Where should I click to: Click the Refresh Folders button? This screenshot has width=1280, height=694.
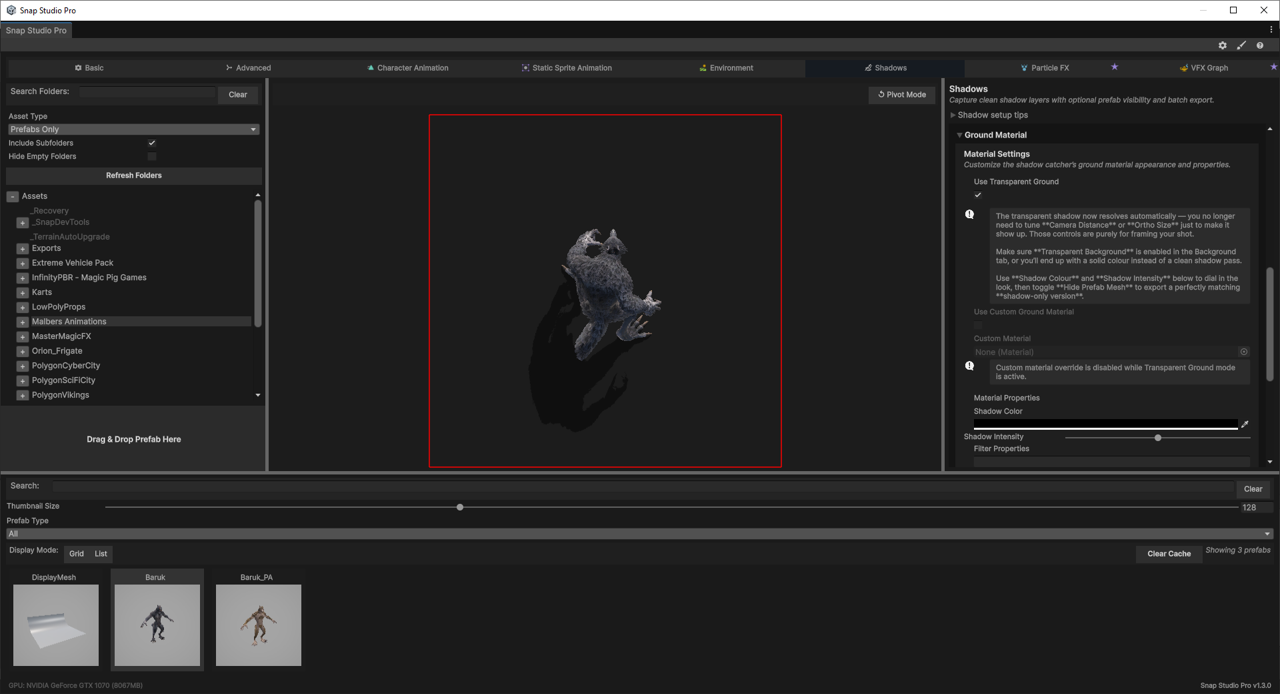pos(134,175)
